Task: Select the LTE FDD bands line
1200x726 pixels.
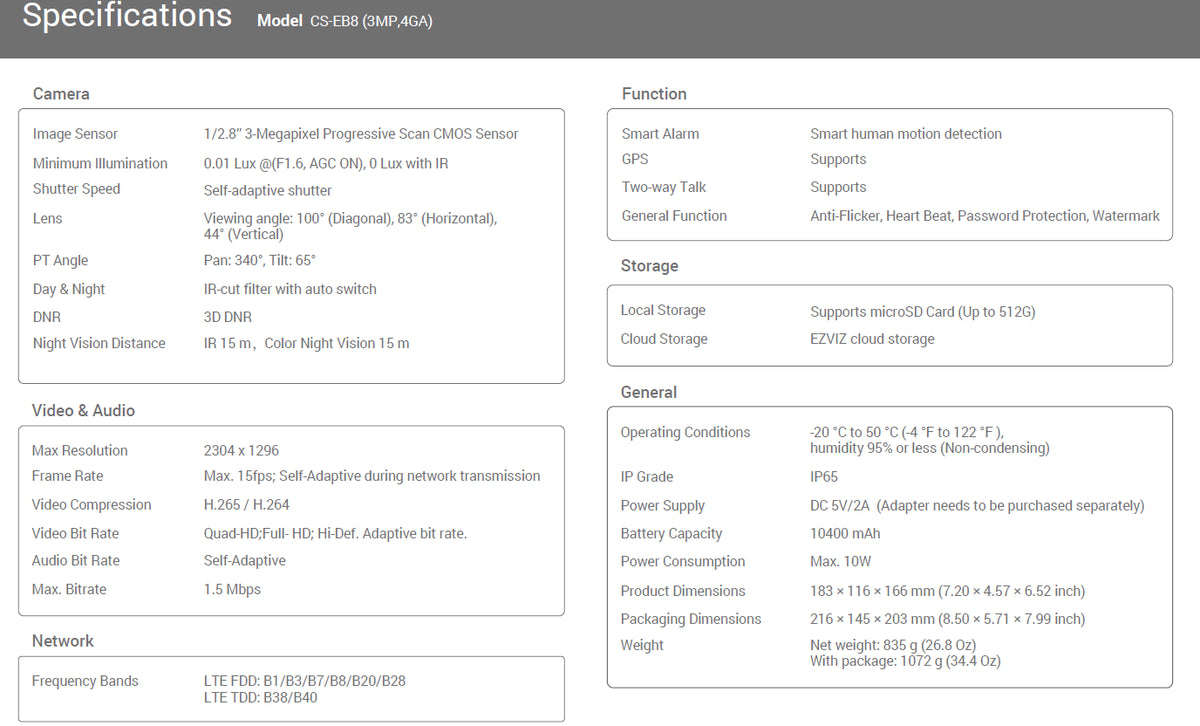Action: tap(305, 681)
